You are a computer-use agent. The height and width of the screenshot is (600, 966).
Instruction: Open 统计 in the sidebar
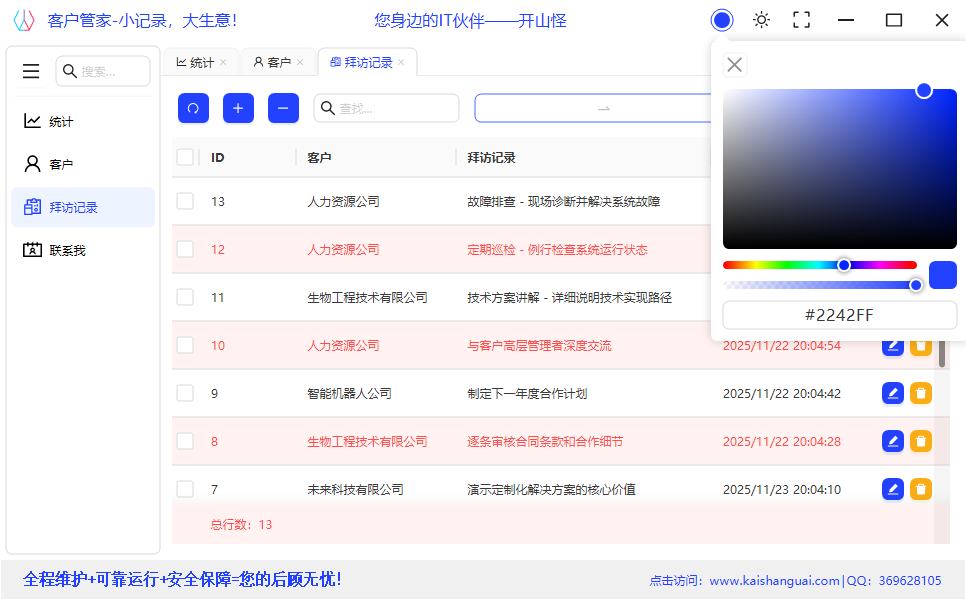tap(83, 121)
